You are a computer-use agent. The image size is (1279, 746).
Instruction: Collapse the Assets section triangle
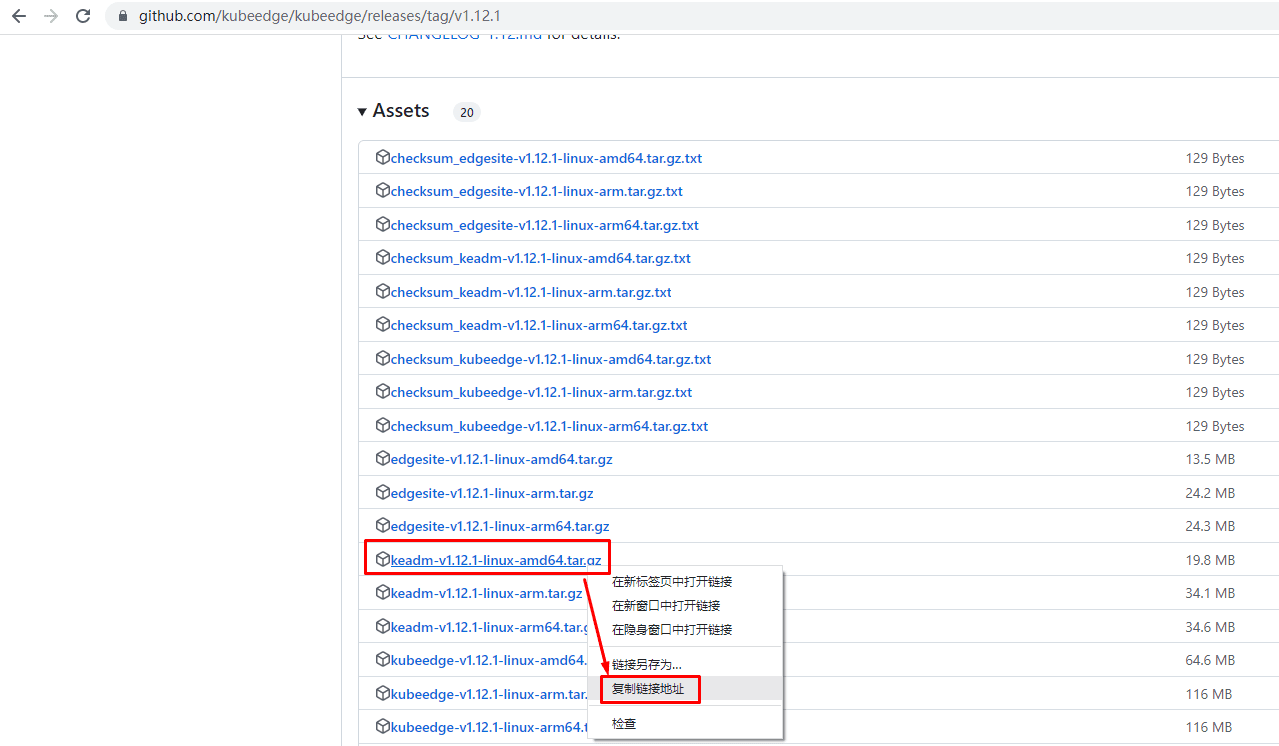point(362,112)
